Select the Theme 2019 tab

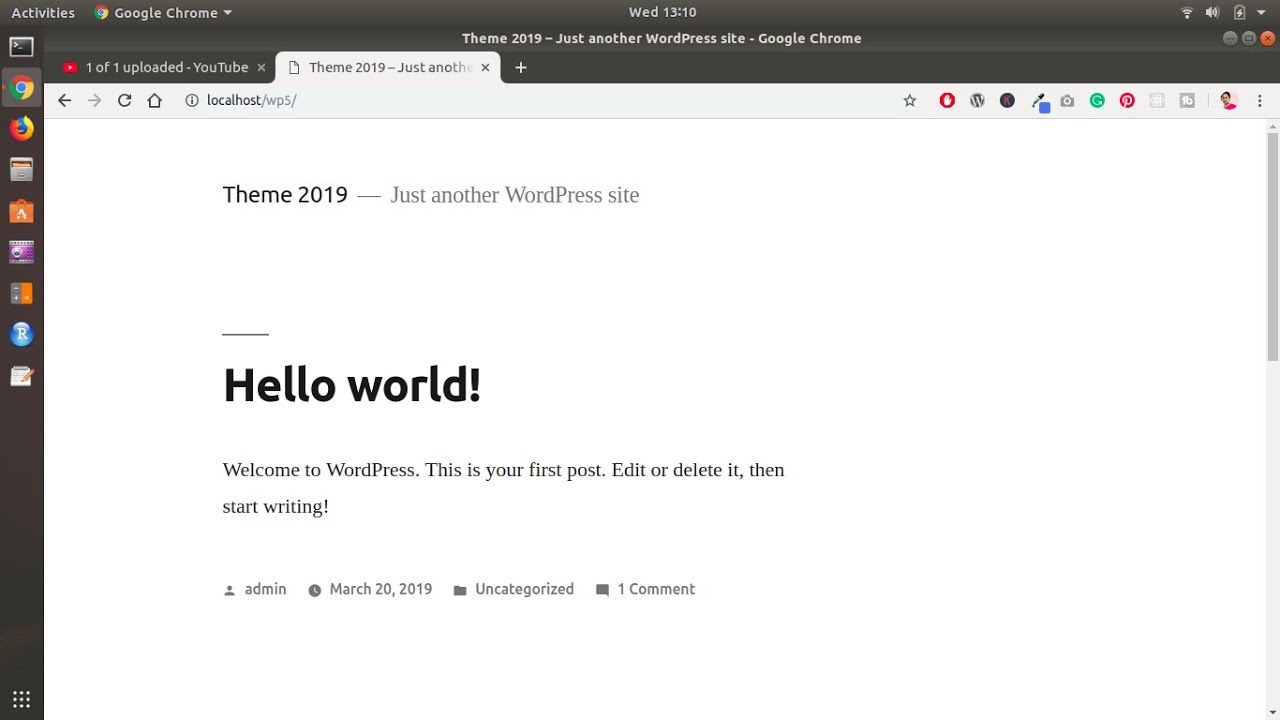coord(387,67)
